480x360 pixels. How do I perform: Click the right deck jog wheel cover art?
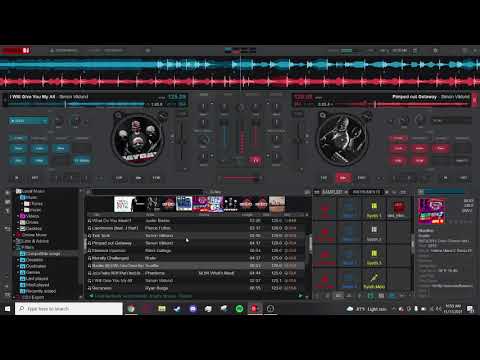tap(342, 139)
